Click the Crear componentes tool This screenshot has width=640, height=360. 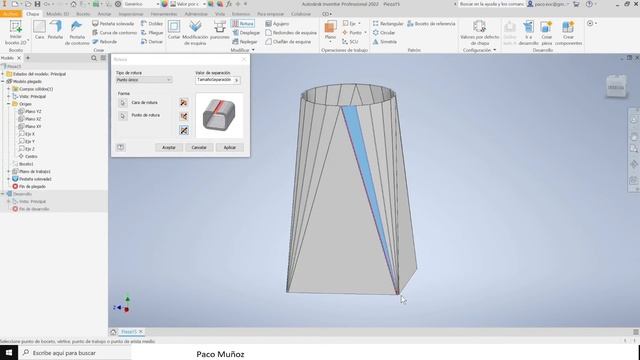point(568,32)
